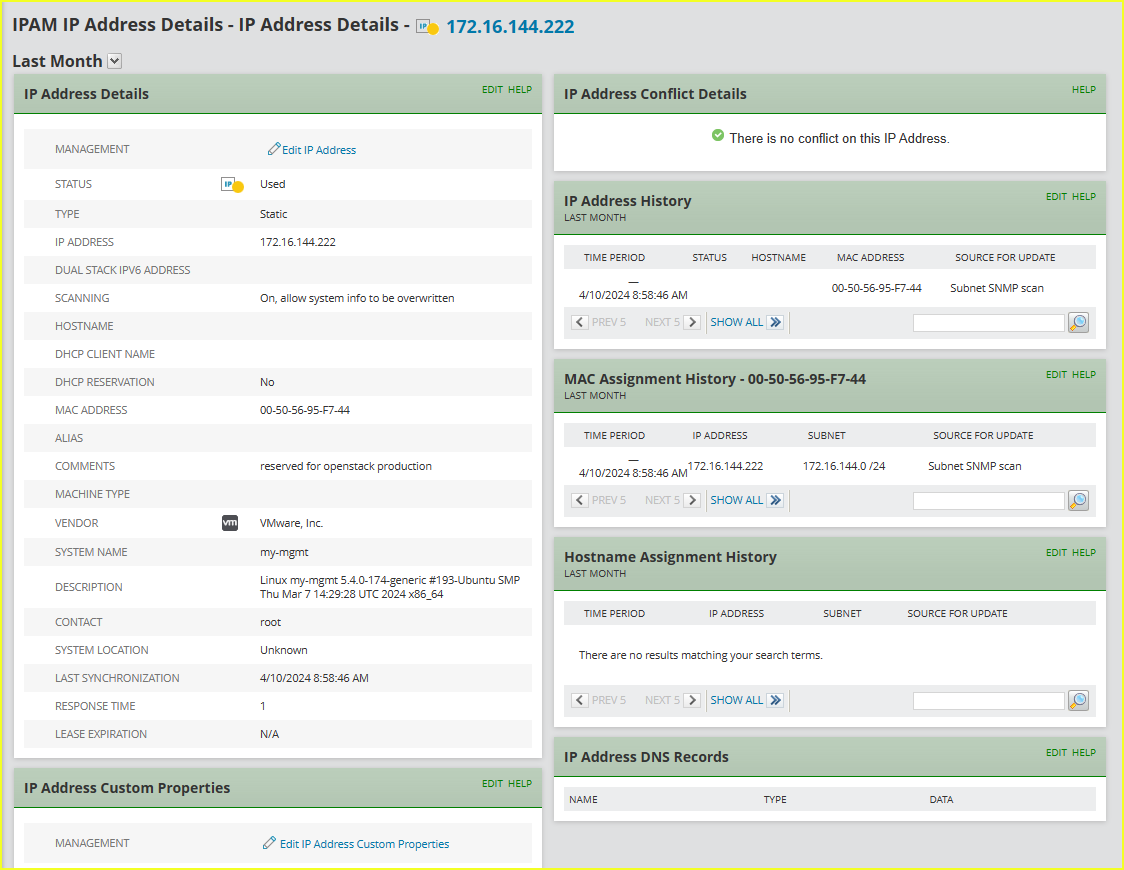Viewport: 1124px width, 870px height.
Task: Click the MAC address value 00-50-56-95-F7-44 in details
Action: (x=305, y=410)
